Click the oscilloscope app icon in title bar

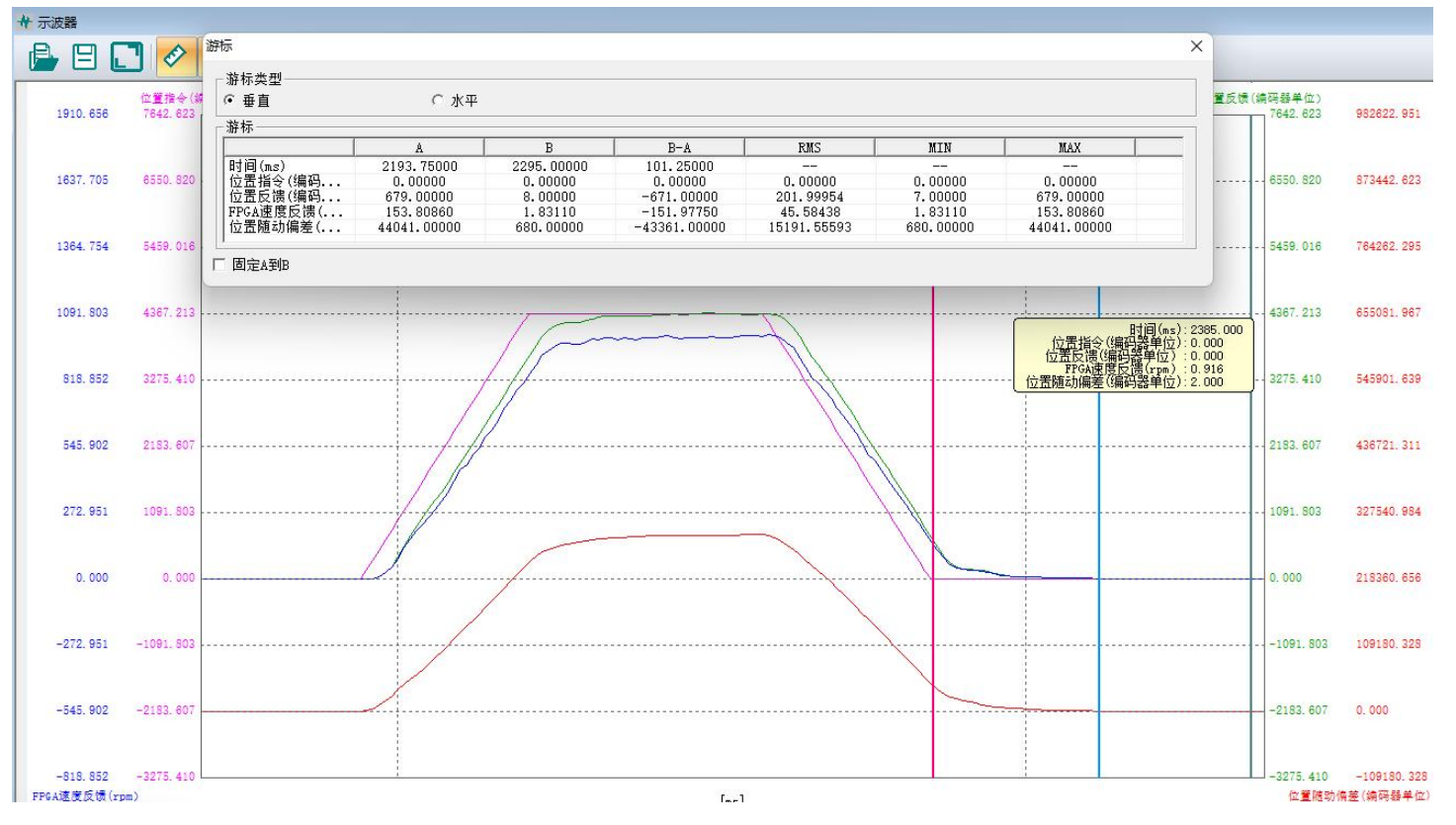click(25, 22)
